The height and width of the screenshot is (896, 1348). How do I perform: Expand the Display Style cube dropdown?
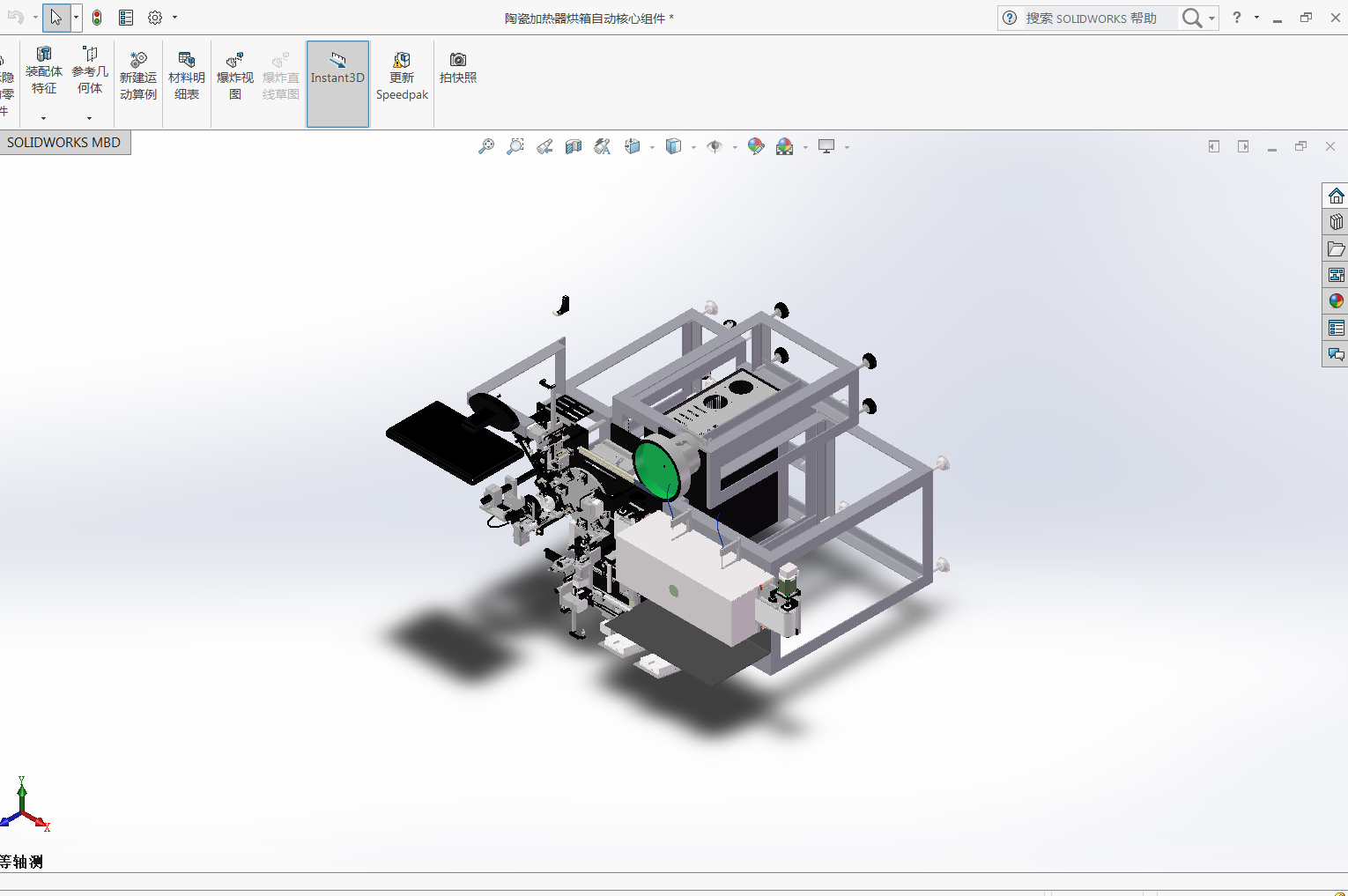point(693,148)
